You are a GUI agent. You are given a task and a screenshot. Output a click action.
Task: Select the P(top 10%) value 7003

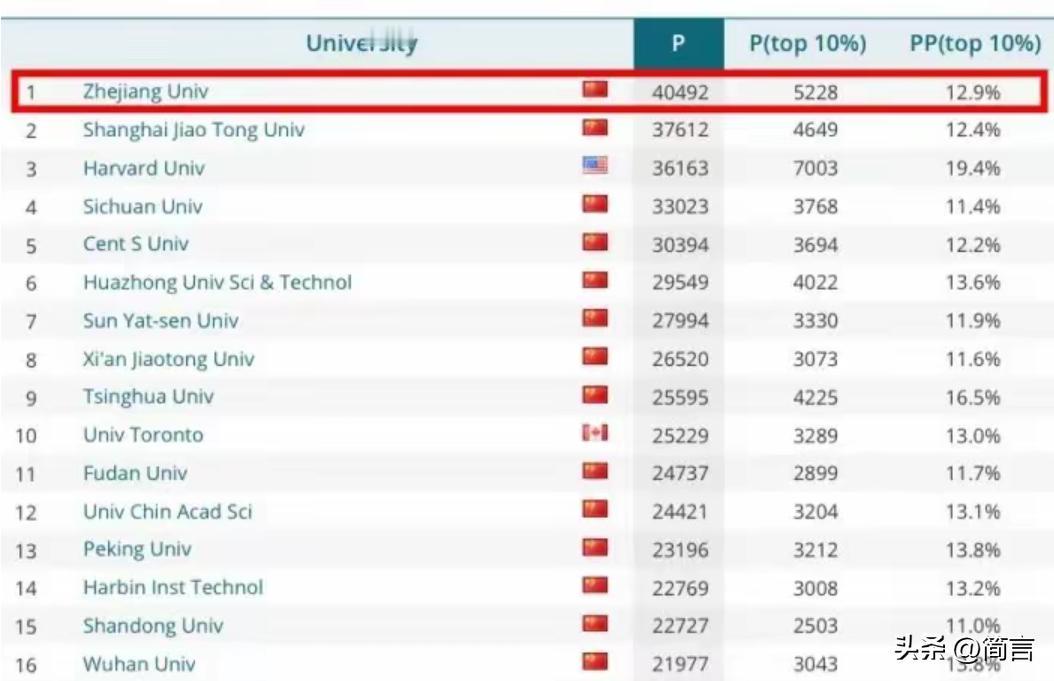coord(815,168)
